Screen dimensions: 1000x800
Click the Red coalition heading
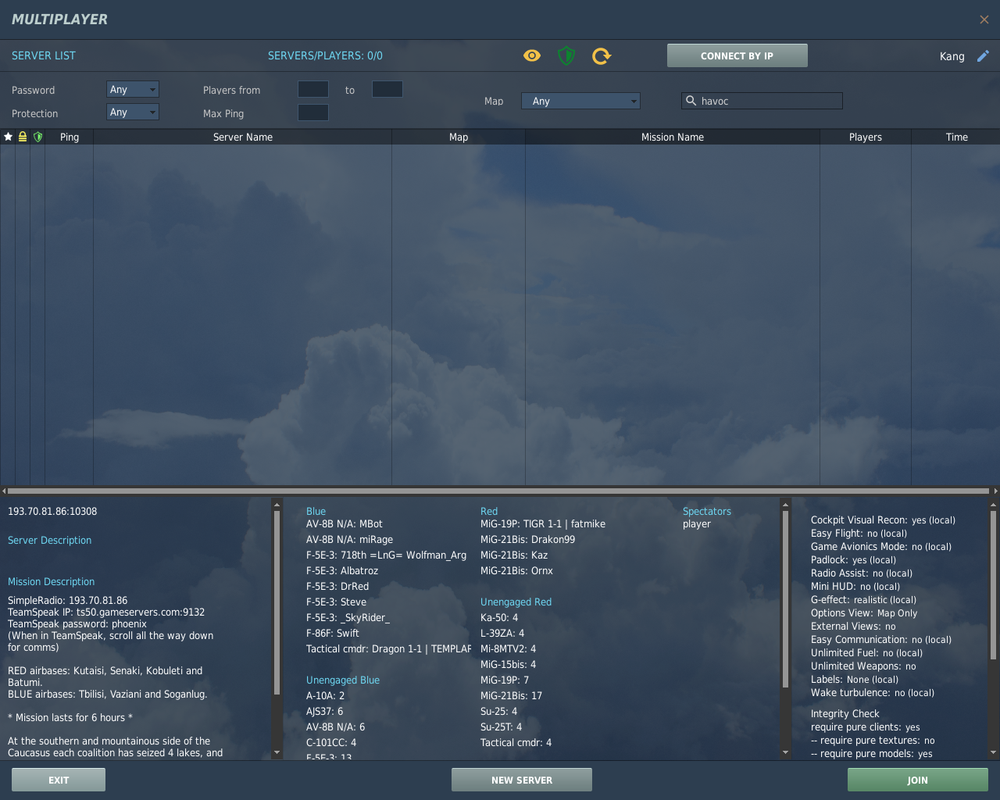(489, 512)
